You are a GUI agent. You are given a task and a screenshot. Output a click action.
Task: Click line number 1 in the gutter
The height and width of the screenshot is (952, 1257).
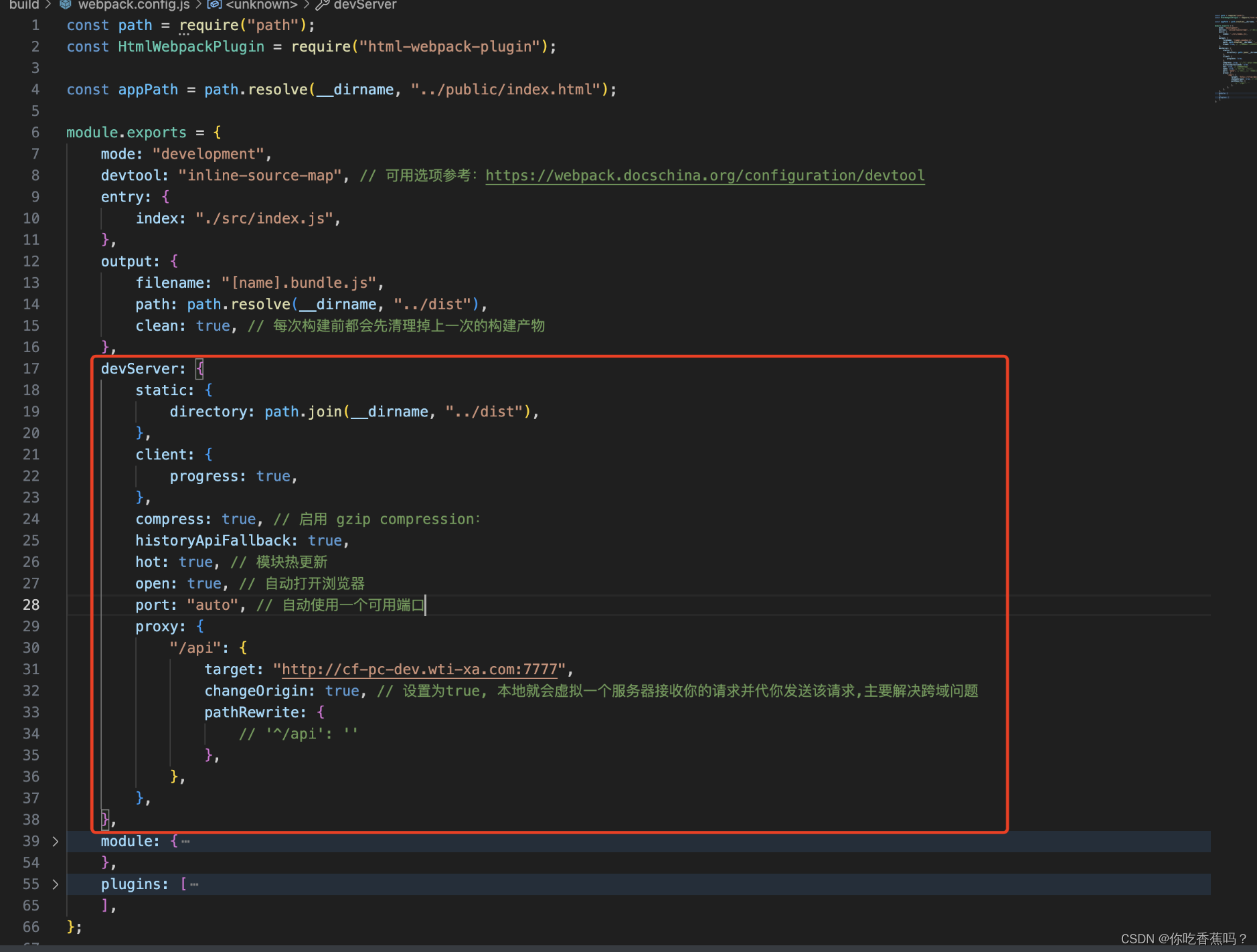(x=35, y=25)
